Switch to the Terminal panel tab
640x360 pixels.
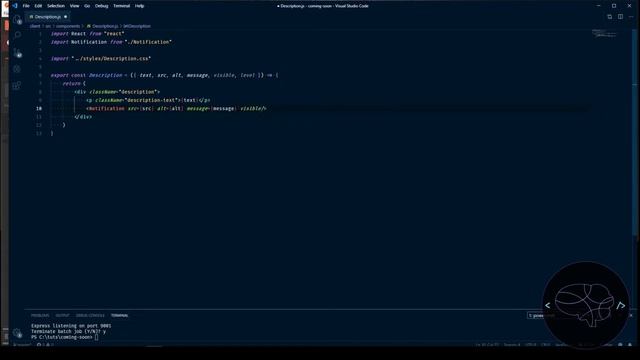click(x=119, y=316)
